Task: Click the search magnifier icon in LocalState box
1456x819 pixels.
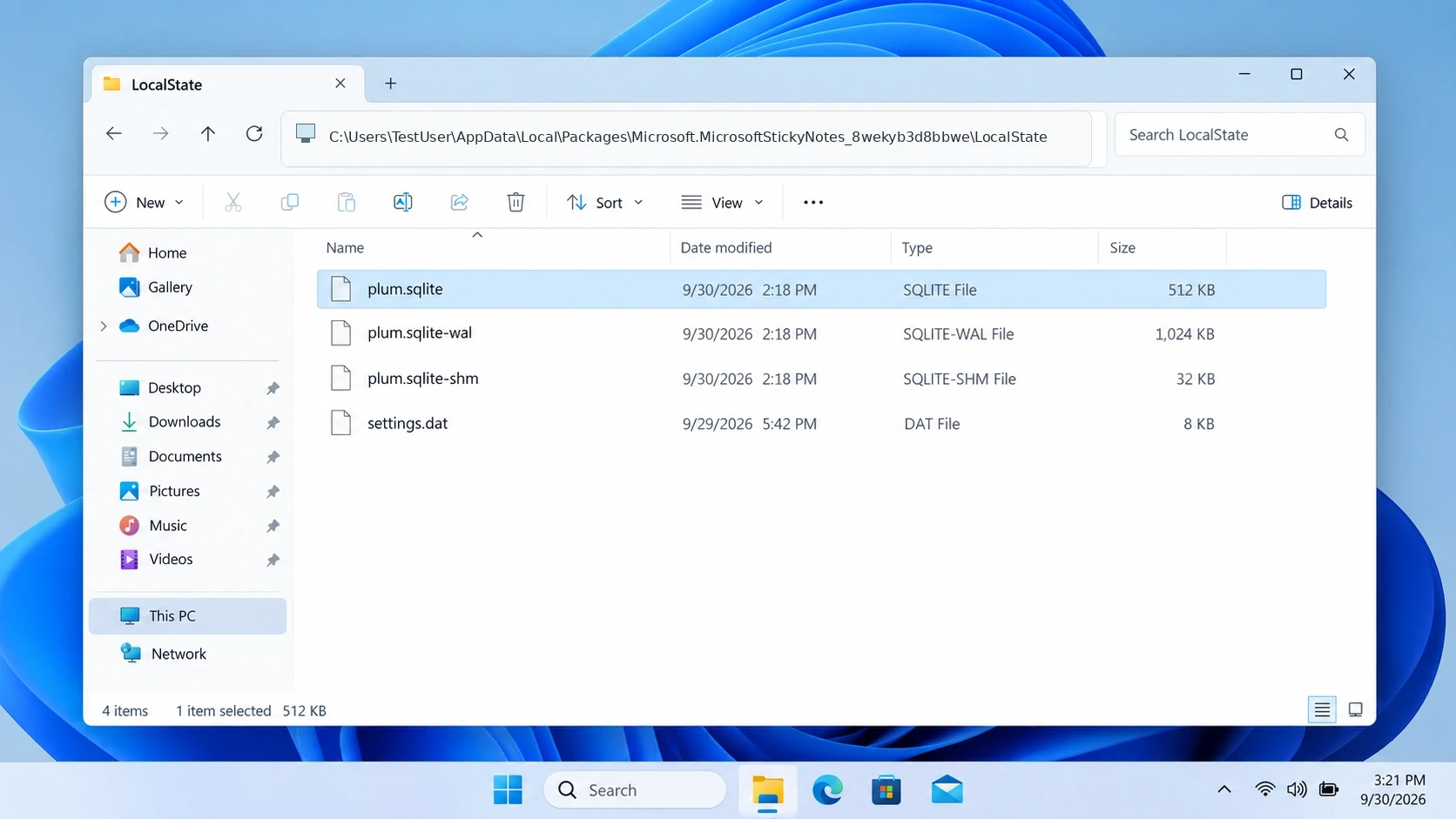Action: (x=1341, y=135)
